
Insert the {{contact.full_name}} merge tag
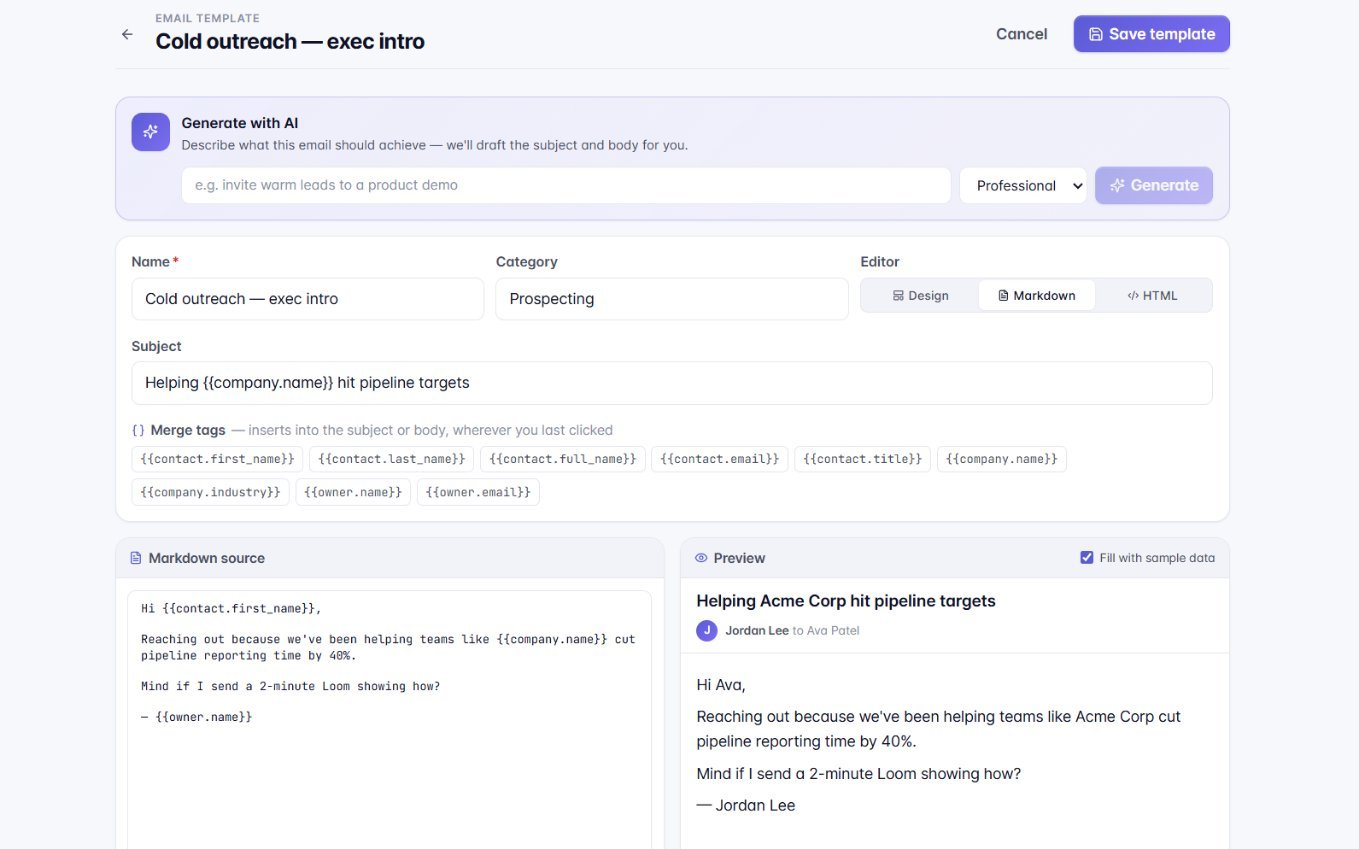pos(562,459)
